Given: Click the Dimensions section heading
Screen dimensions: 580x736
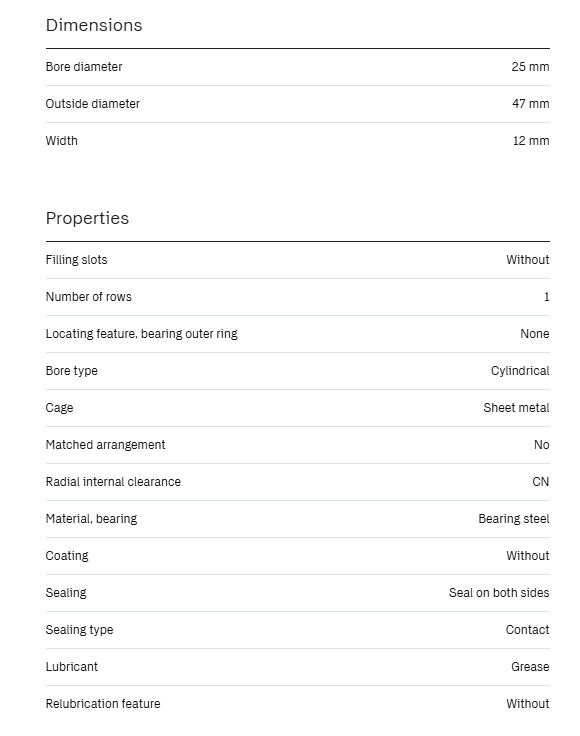Looking at the screenshot, I should pyautogui.click(x=94, y=25).
